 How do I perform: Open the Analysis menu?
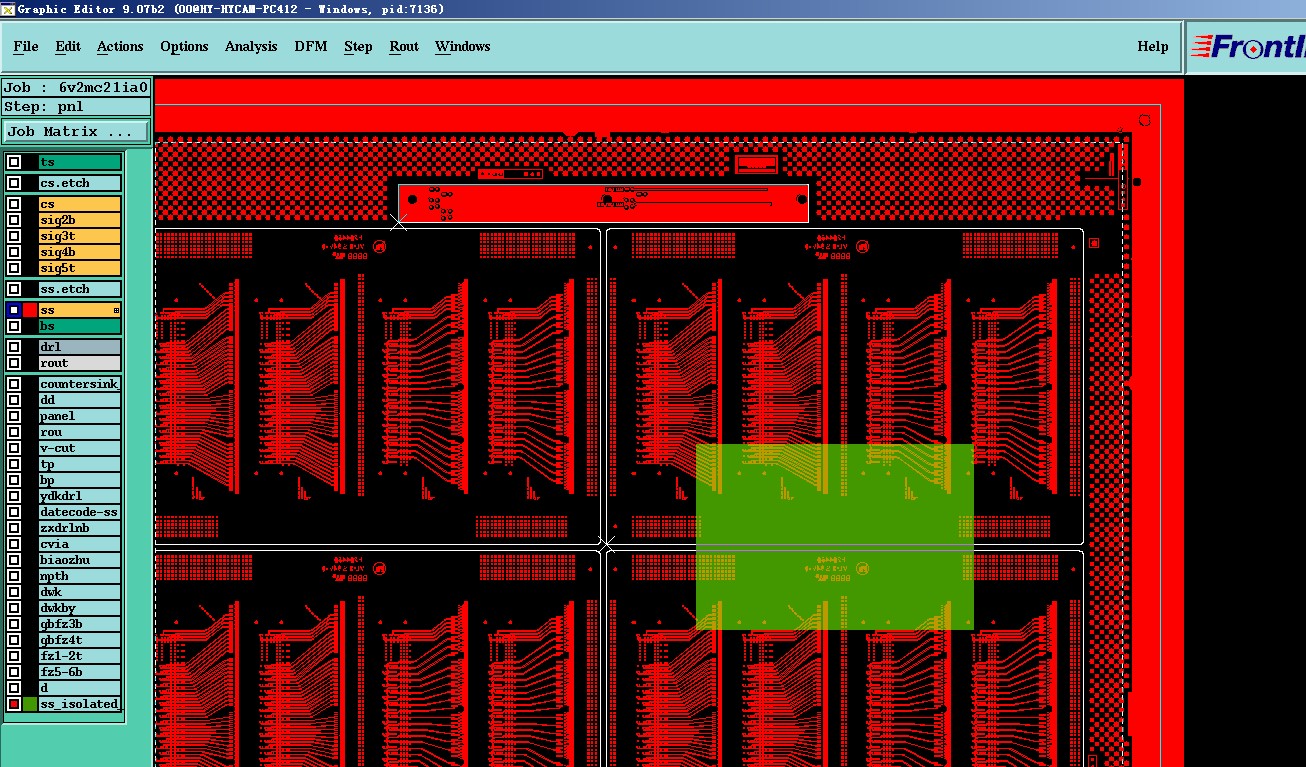tap(251, 46)
